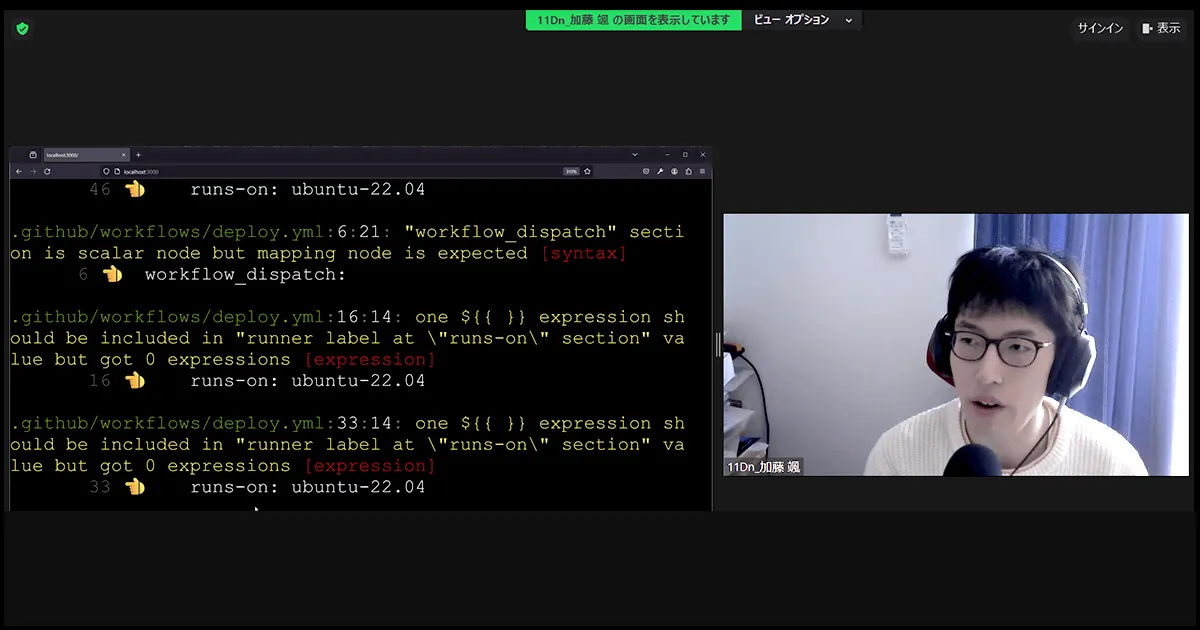1200x630 pixels.
Task: Open the Pocket icon in browser toolbar
Action: [x=646, y=171]
